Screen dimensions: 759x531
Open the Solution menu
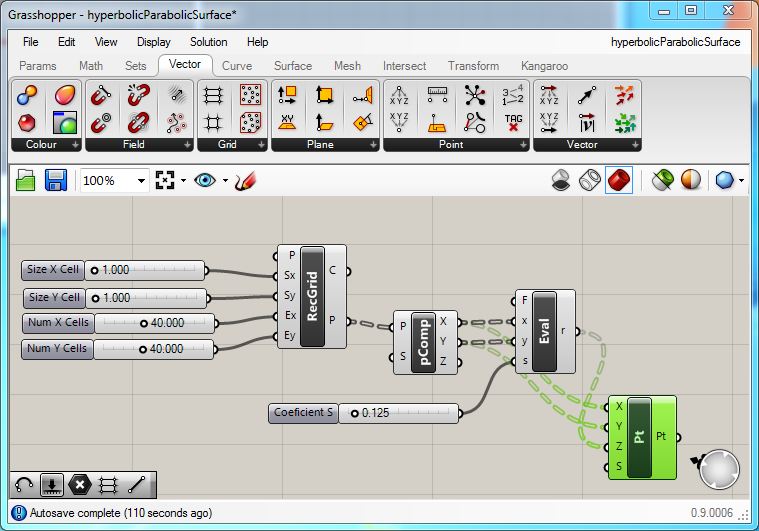tap(209, 42)
